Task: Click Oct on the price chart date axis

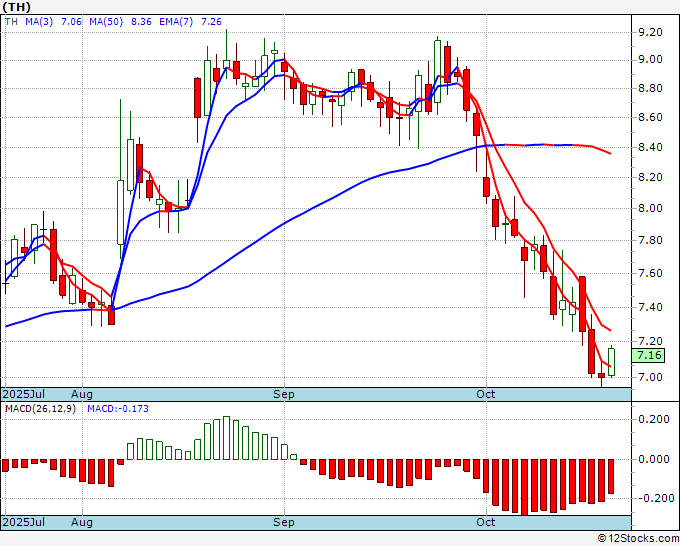Action: [x=486, y=394]
